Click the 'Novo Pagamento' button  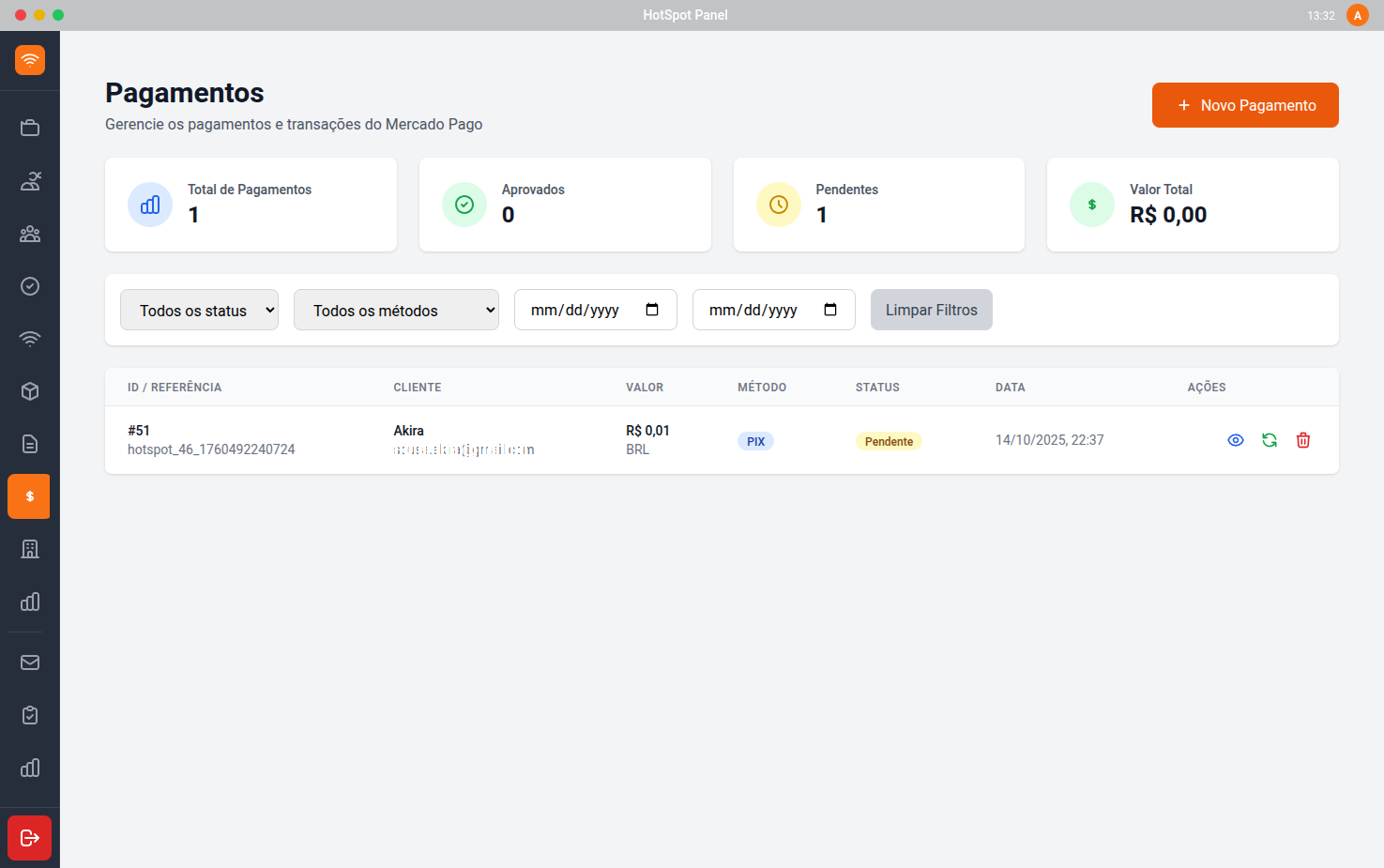1245,105
